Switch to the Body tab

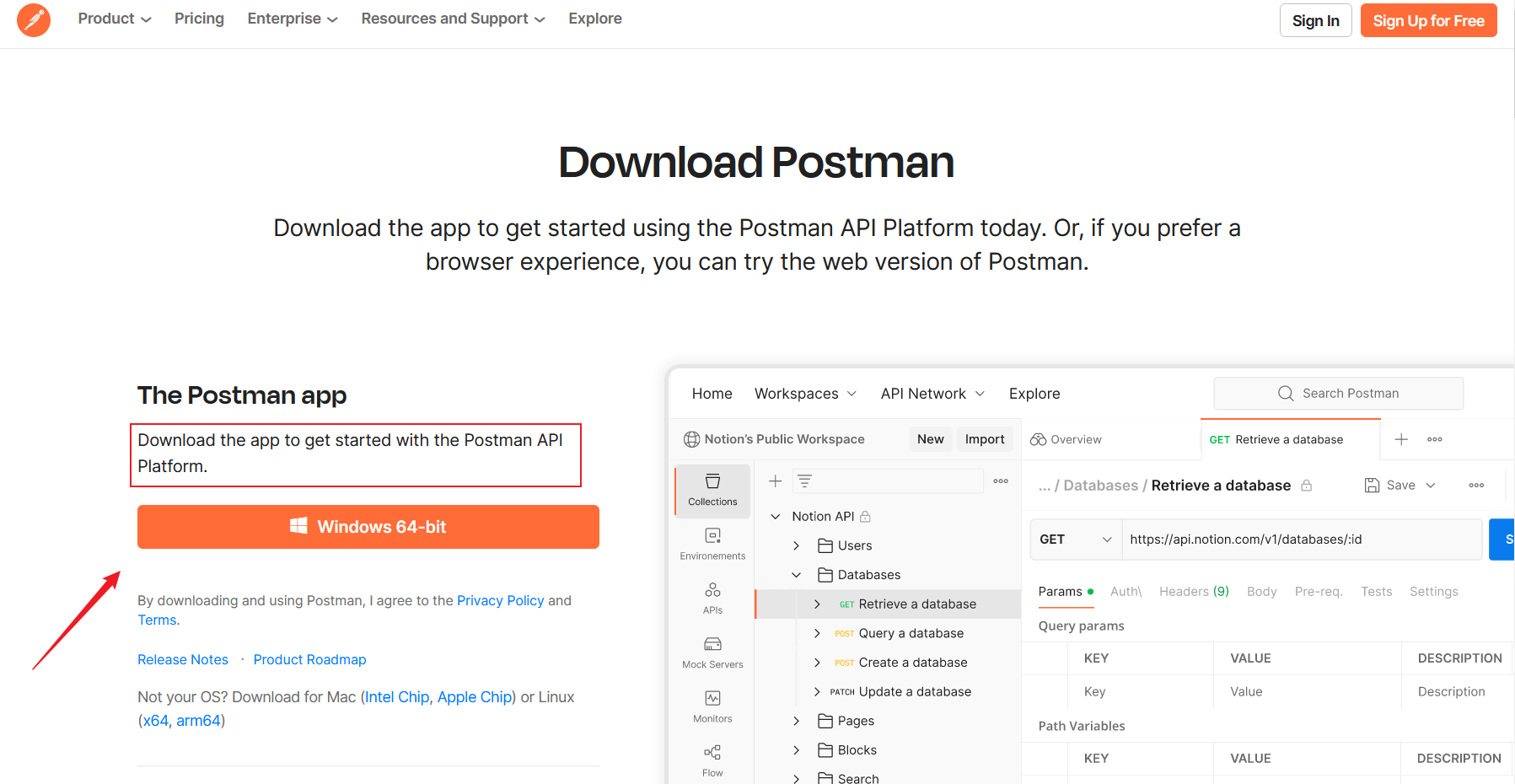pyautogui.click(x=1261, y=592)
